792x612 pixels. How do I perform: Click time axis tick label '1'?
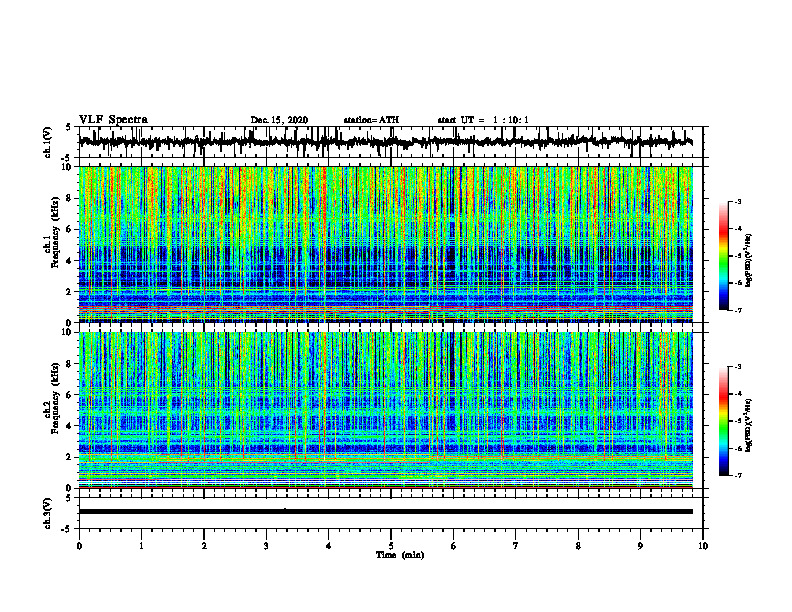(141, 546)
